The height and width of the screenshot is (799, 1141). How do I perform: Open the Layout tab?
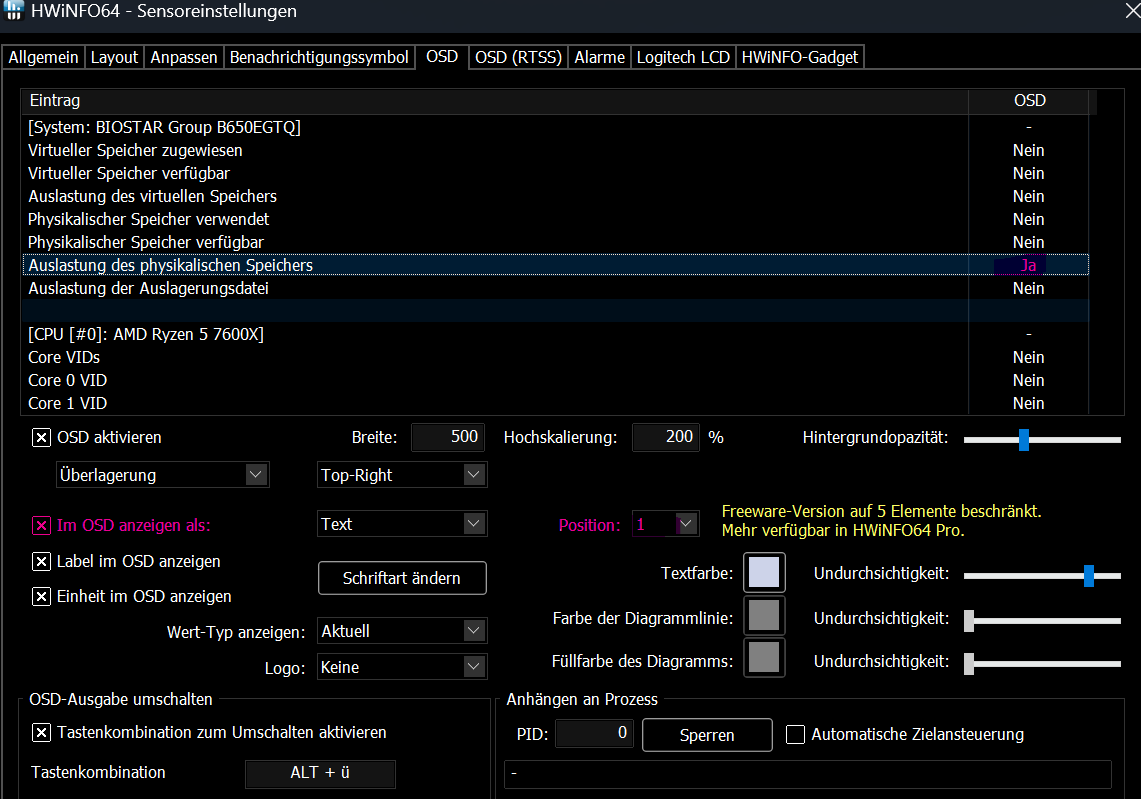[x=114, y=57]
